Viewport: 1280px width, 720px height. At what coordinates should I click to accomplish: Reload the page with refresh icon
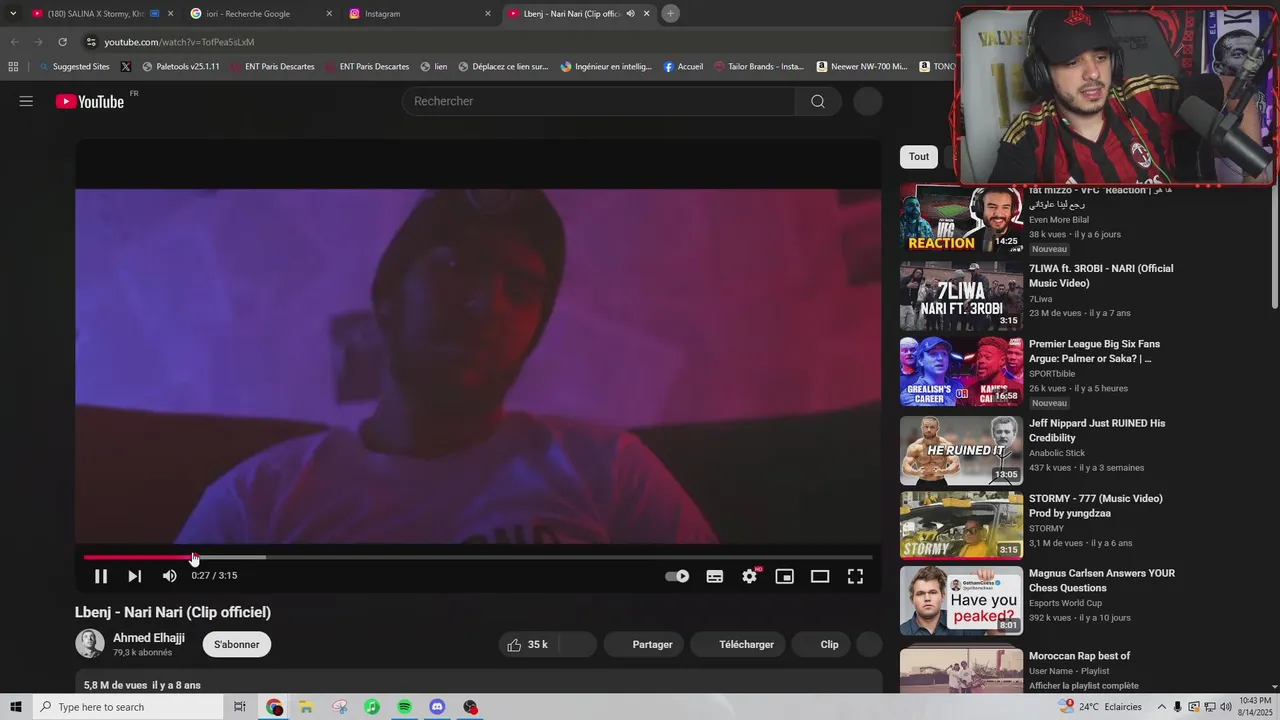pos(62,42)
